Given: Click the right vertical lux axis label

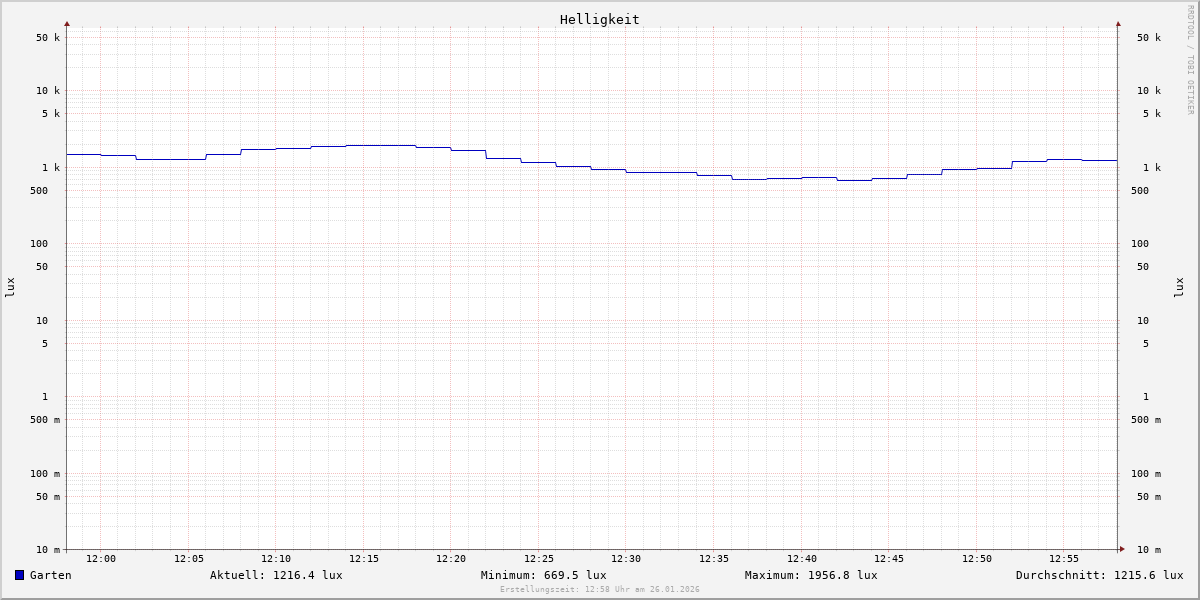Looking at the screenshot, I should (1179, 287).
